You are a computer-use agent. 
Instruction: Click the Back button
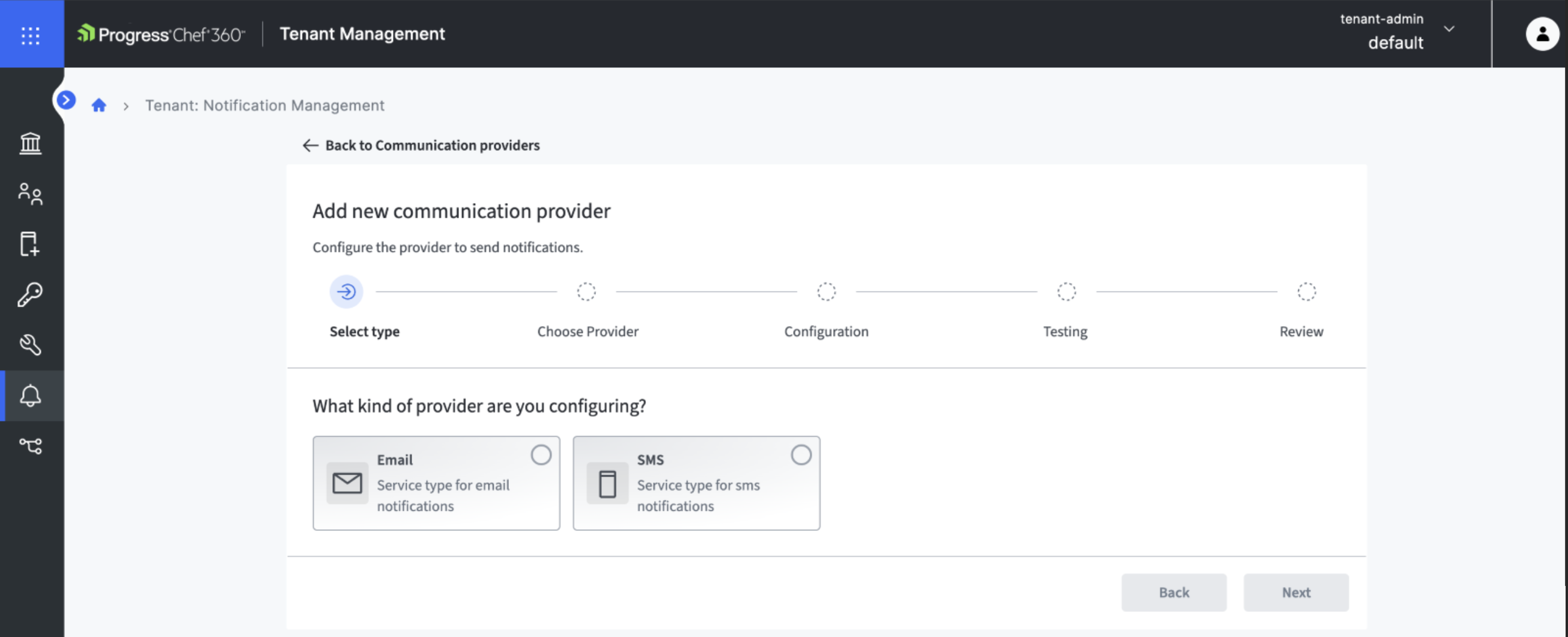[1173, 593]
